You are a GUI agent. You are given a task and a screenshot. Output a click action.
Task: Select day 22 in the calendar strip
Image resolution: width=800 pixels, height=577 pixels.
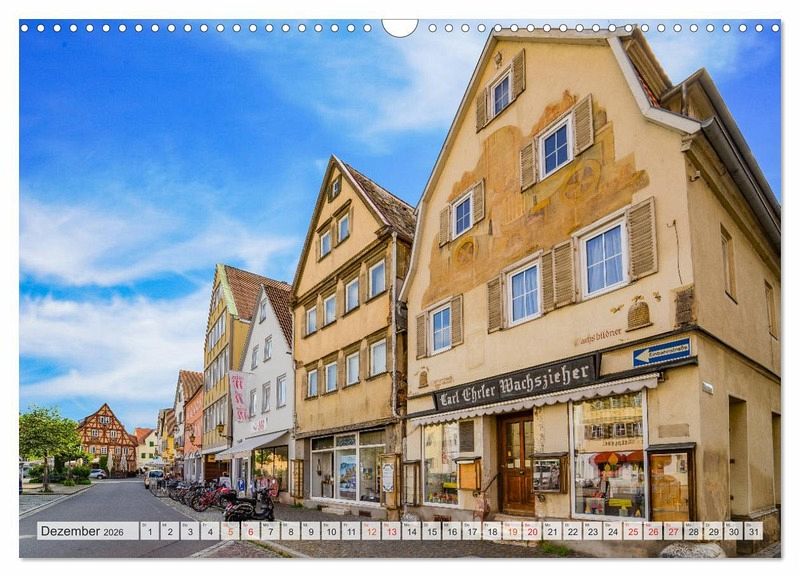tap(572, 531)
